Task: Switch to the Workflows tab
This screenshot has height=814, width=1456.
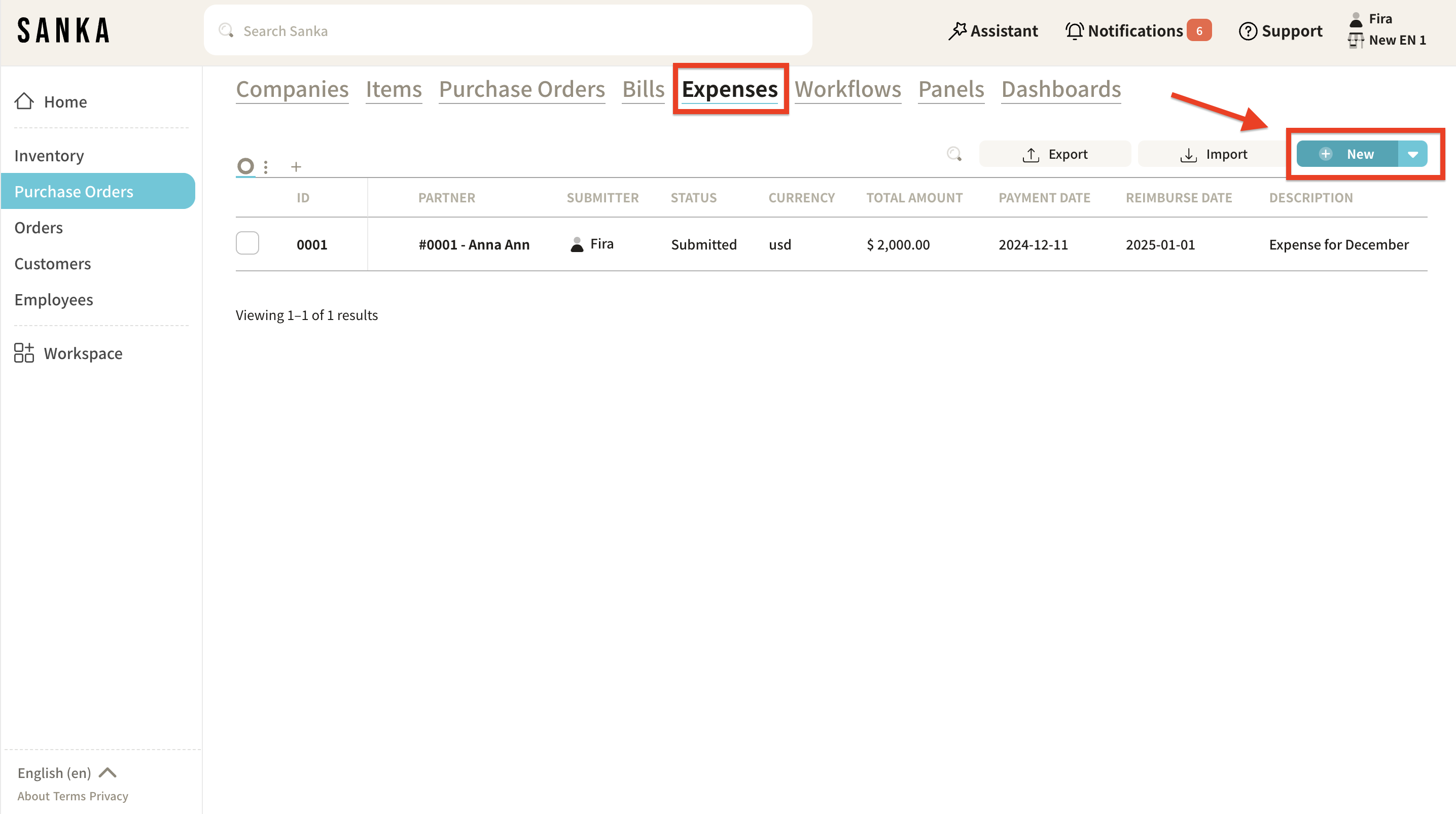Action: (847, 89)
